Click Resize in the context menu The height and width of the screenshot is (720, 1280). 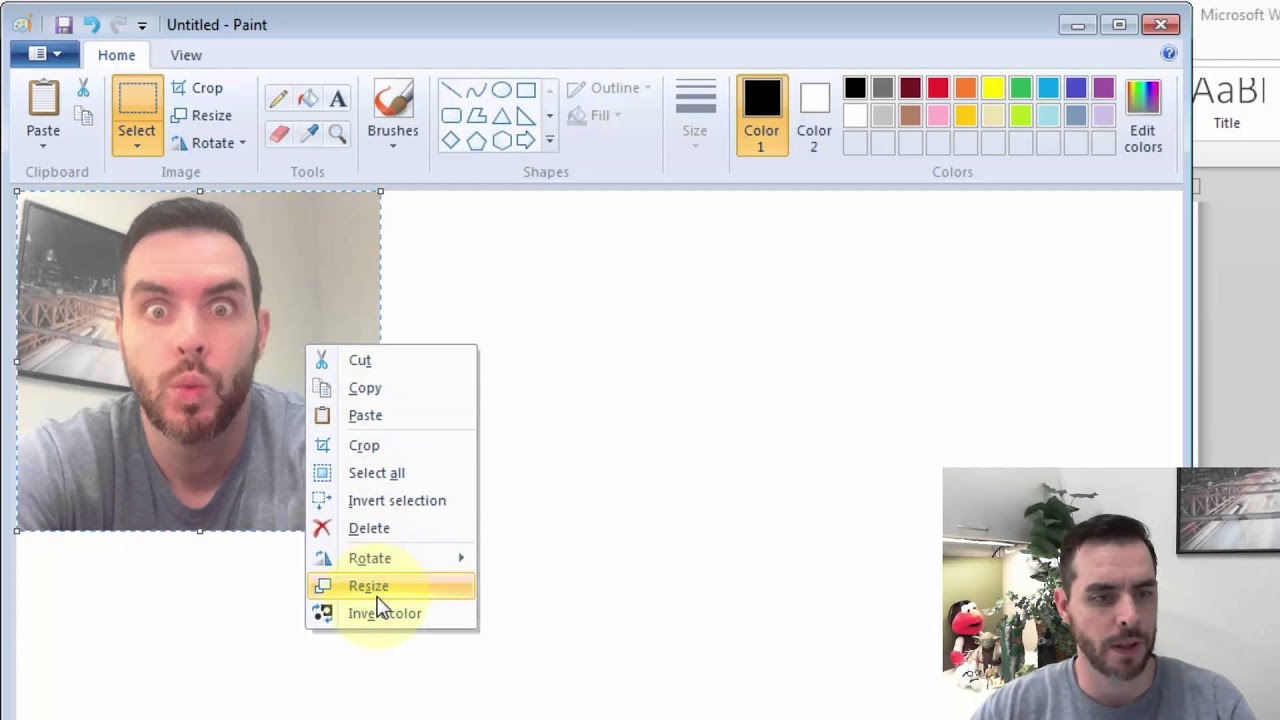[368, 586]
